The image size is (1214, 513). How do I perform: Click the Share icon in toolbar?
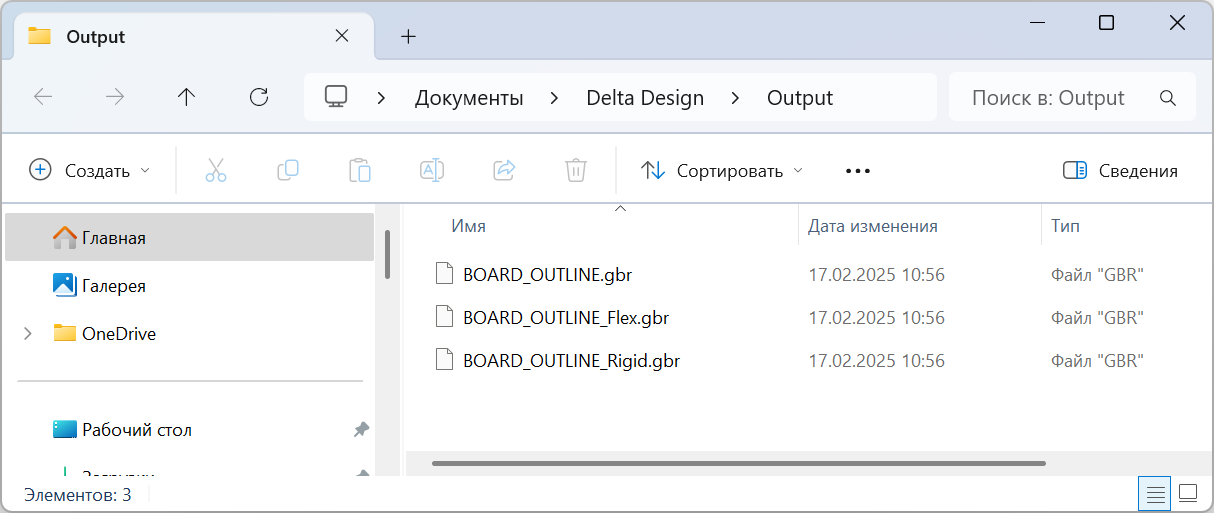point(504,170)
